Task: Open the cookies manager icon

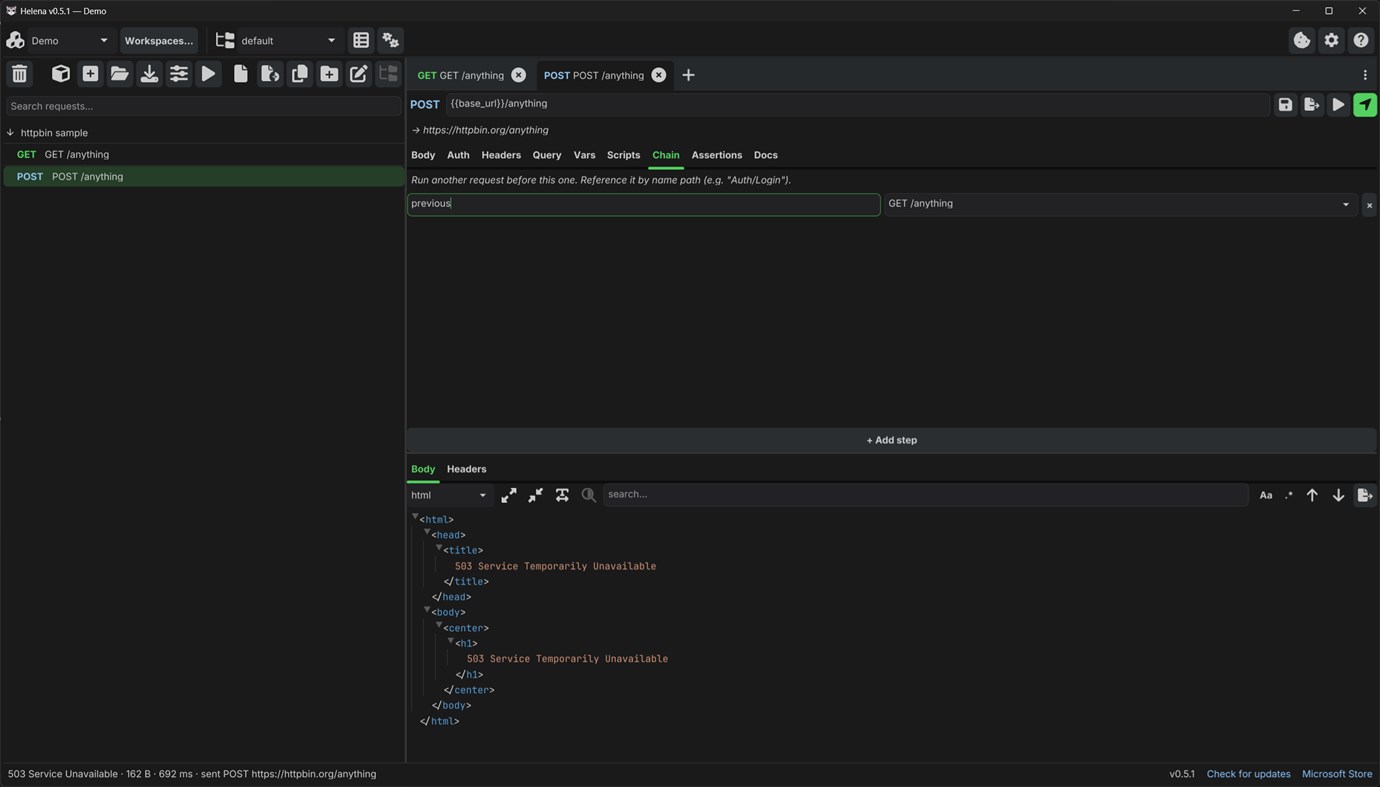Action: click(1302, 40)
